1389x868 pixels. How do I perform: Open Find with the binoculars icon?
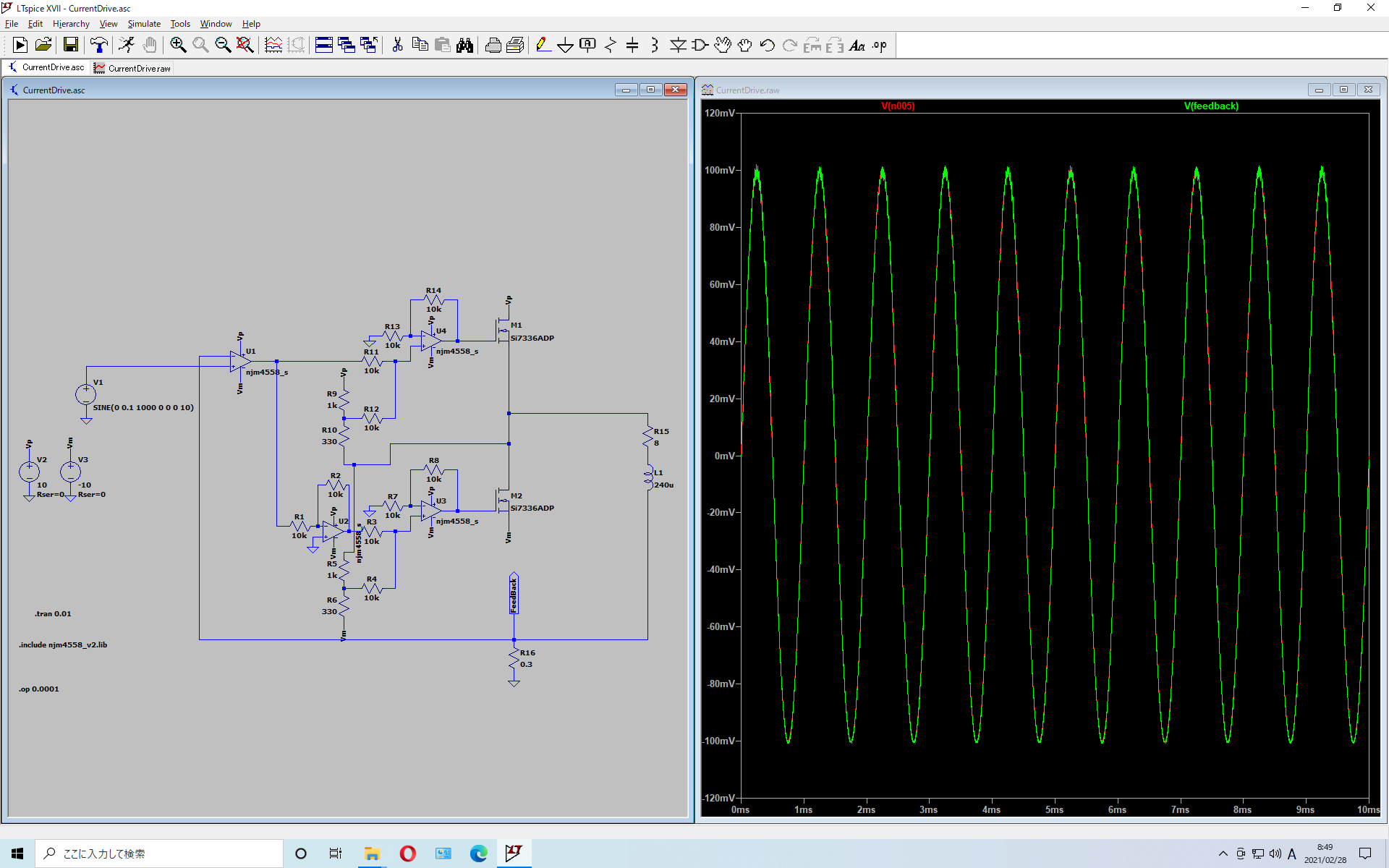464,46
